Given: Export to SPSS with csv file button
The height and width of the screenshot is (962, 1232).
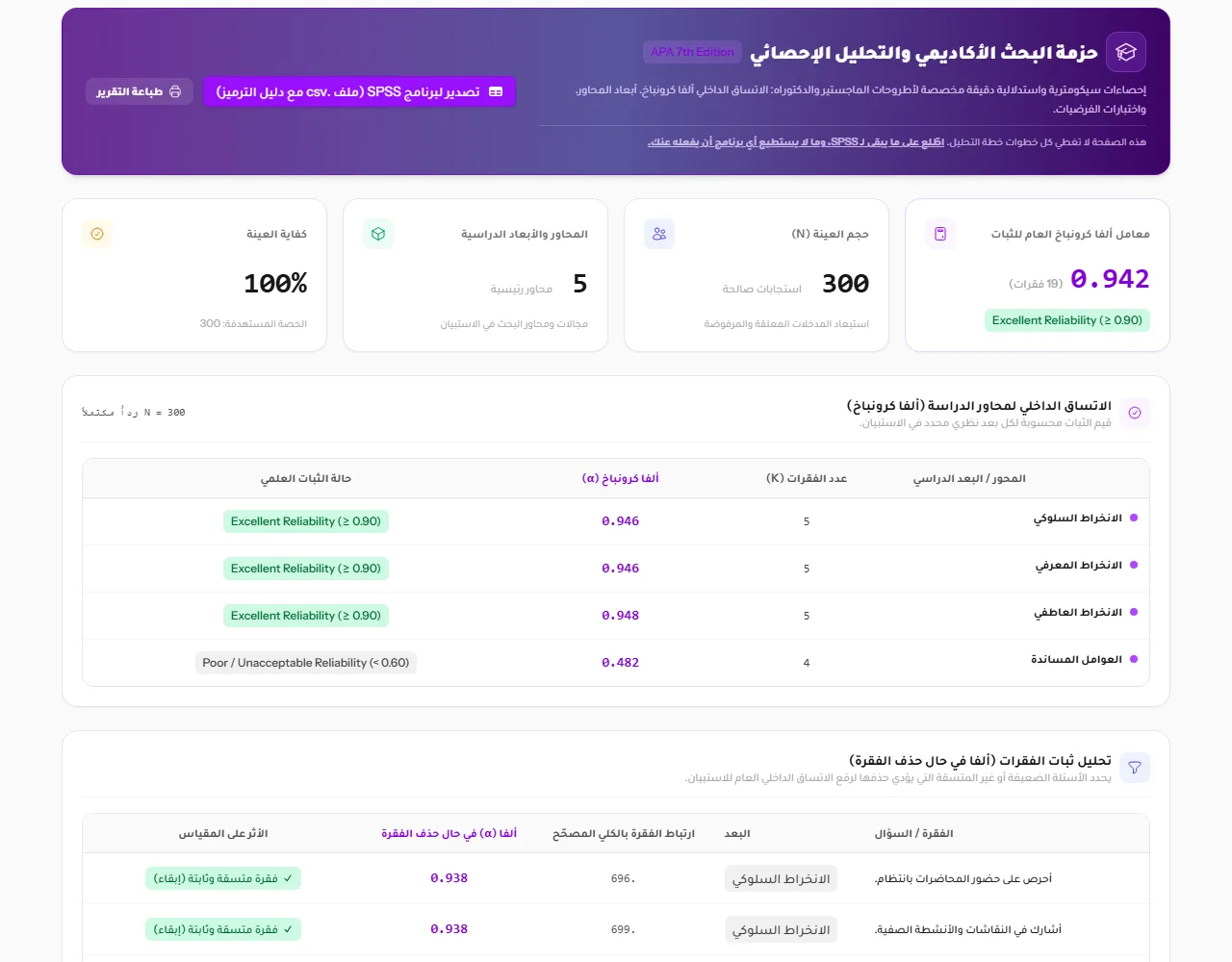Looking at the screenshot, I should click(x=360, y=91).
